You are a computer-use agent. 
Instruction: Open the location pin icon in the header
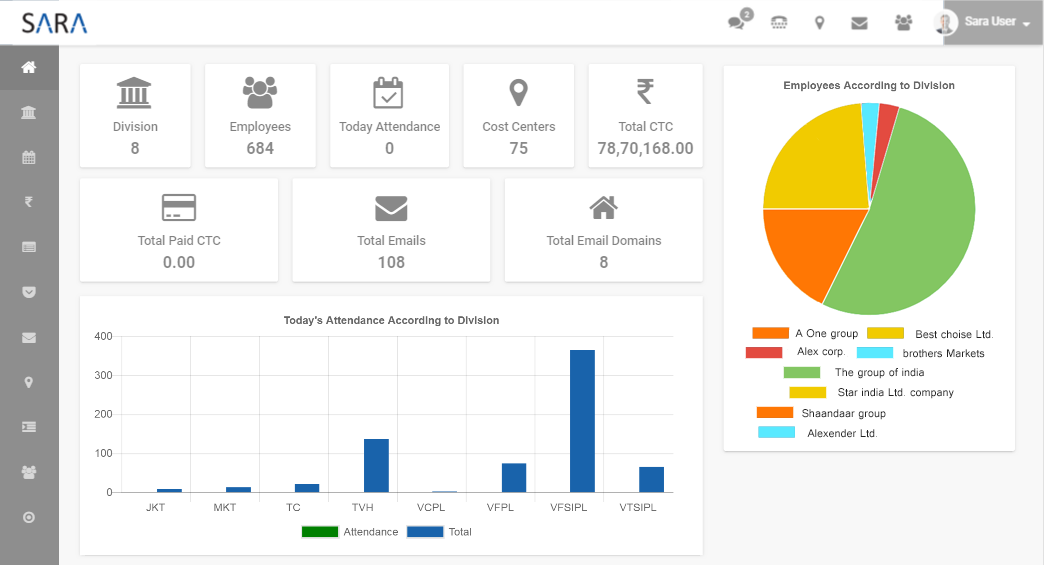(x=819, y=22)
